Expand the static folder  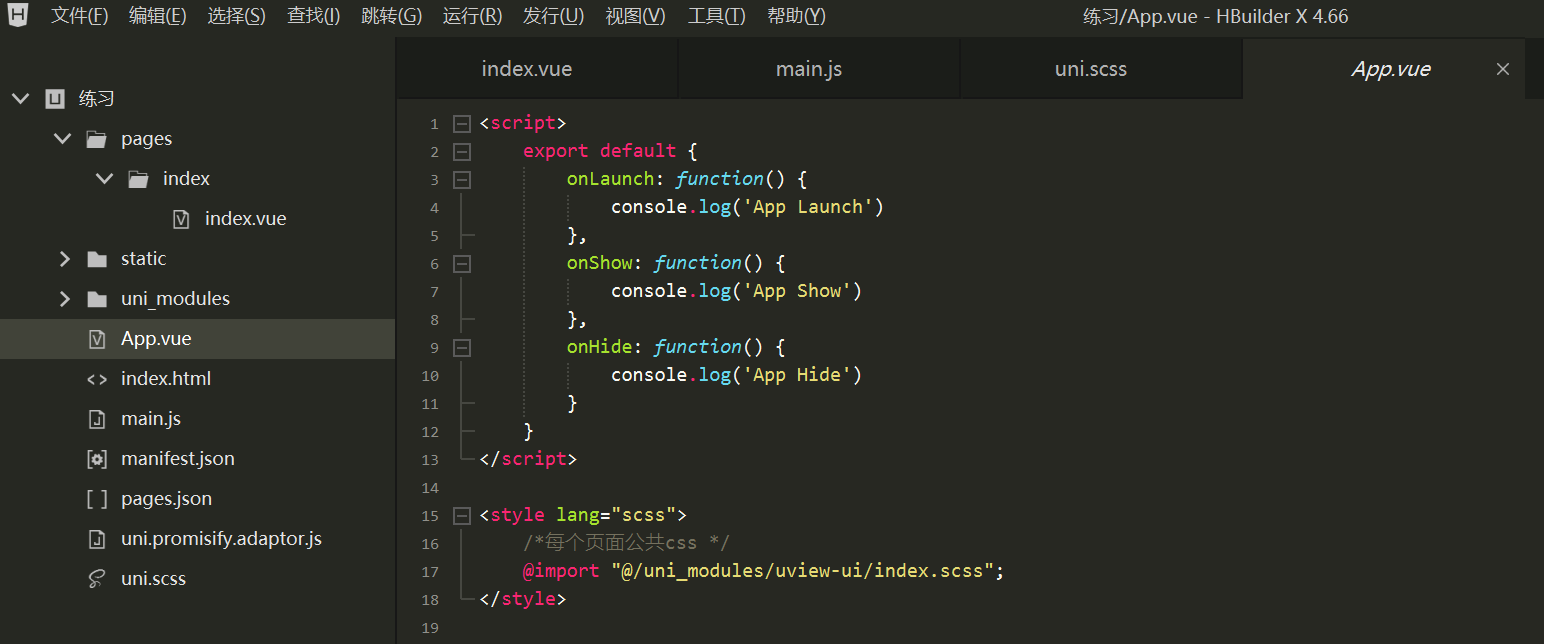pos(63,258)
